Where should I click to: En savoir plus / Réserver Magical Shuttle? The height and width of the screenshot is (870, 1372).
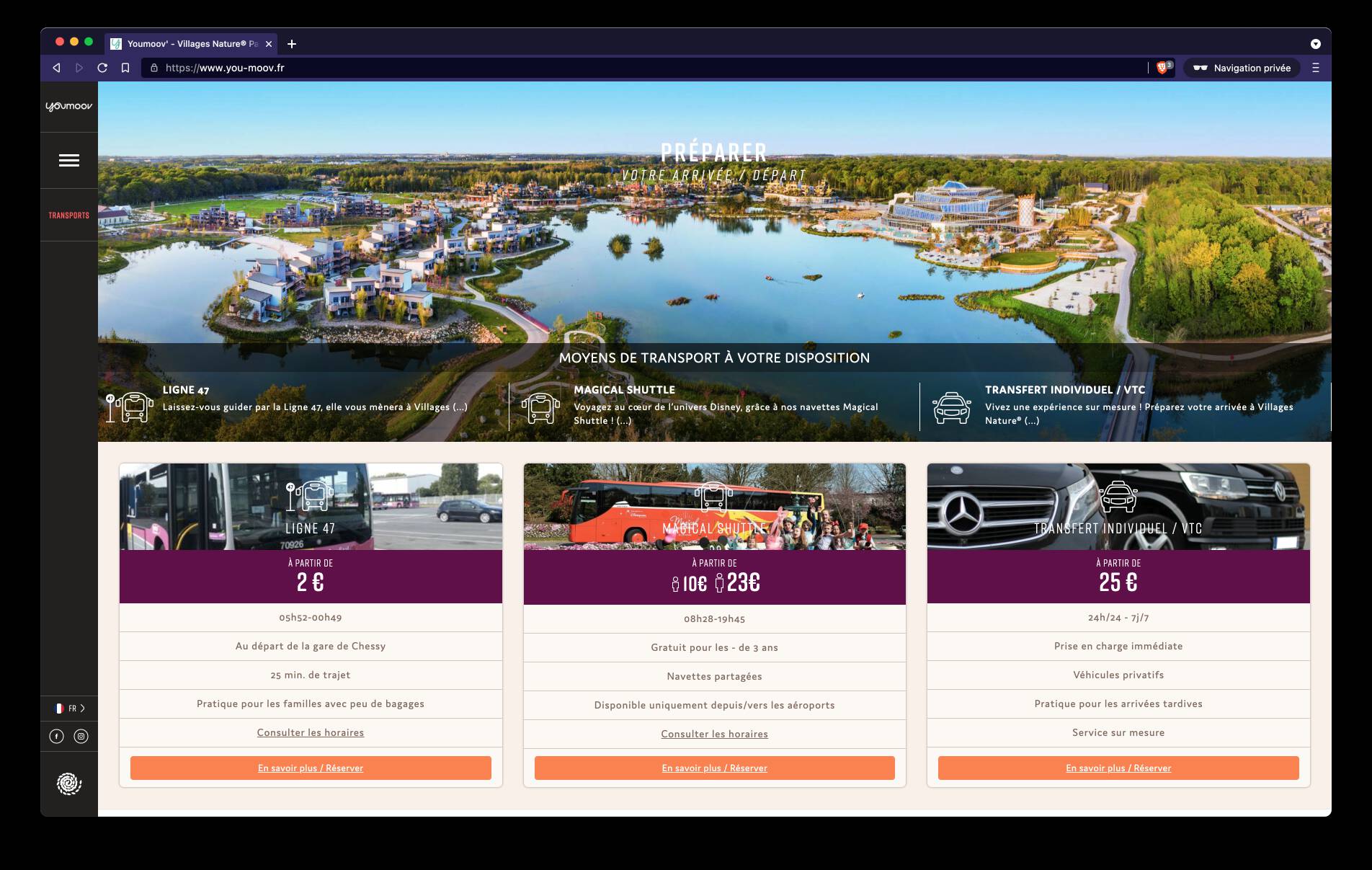(x=715, y=768)
